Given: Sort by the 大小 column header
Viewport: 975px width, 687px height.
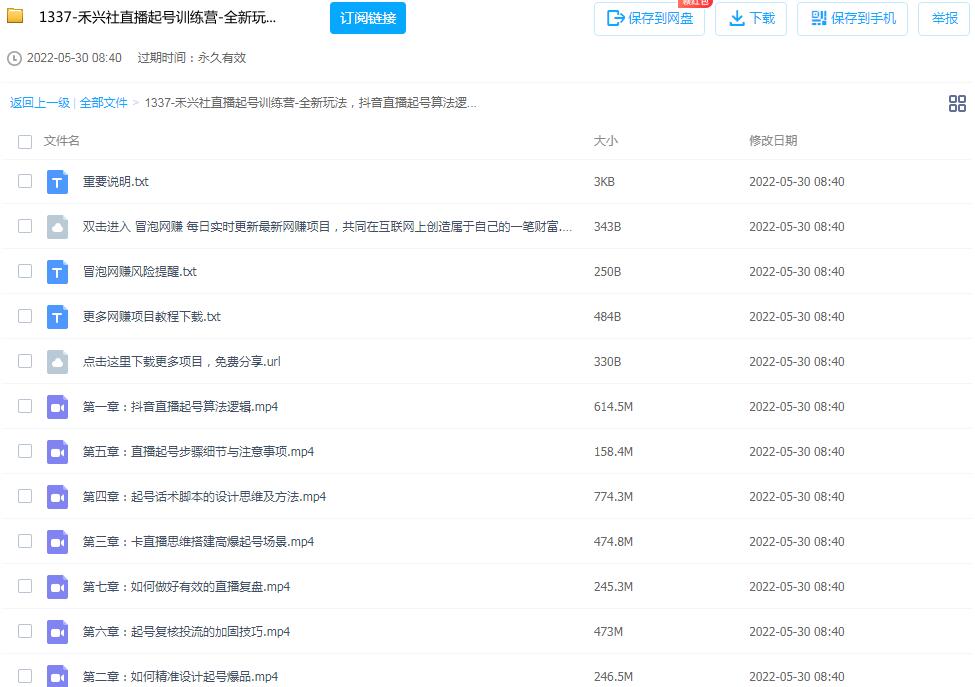Looking at the screenshot, I should pos(606,141).
